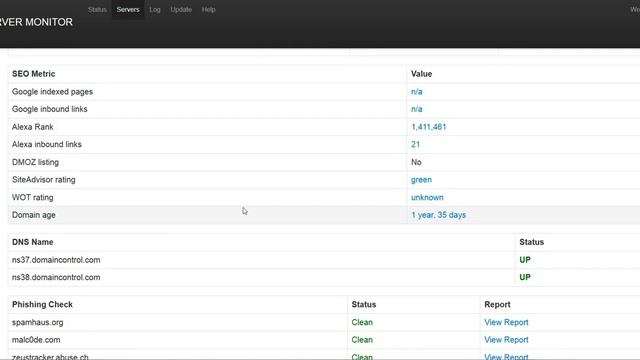Click the zeustracker.abuse.ch row name
640x360 pixels.
click(50, 357)
